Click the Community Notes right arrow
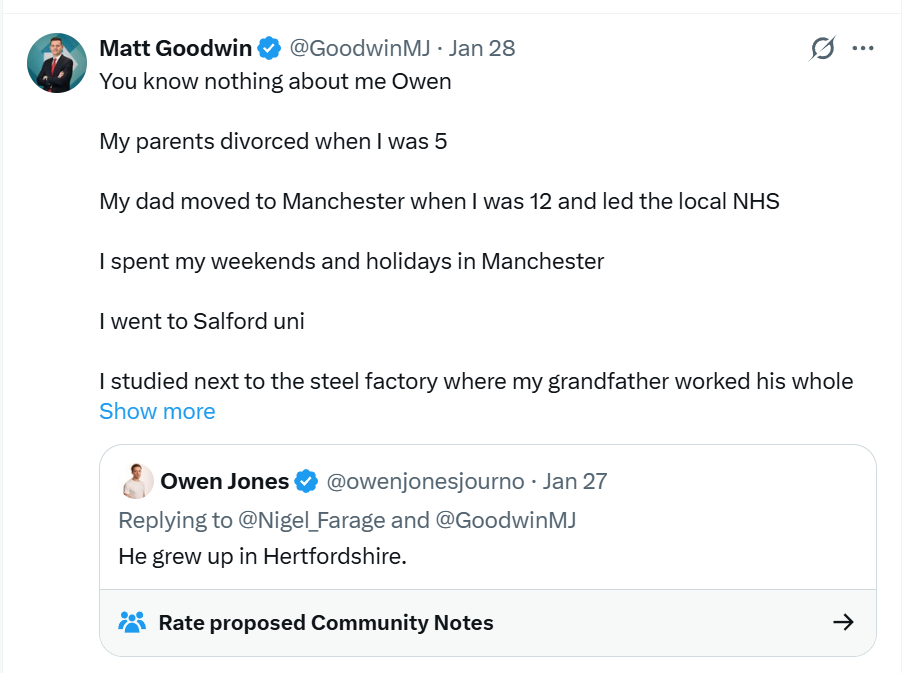 pos(843,622)
